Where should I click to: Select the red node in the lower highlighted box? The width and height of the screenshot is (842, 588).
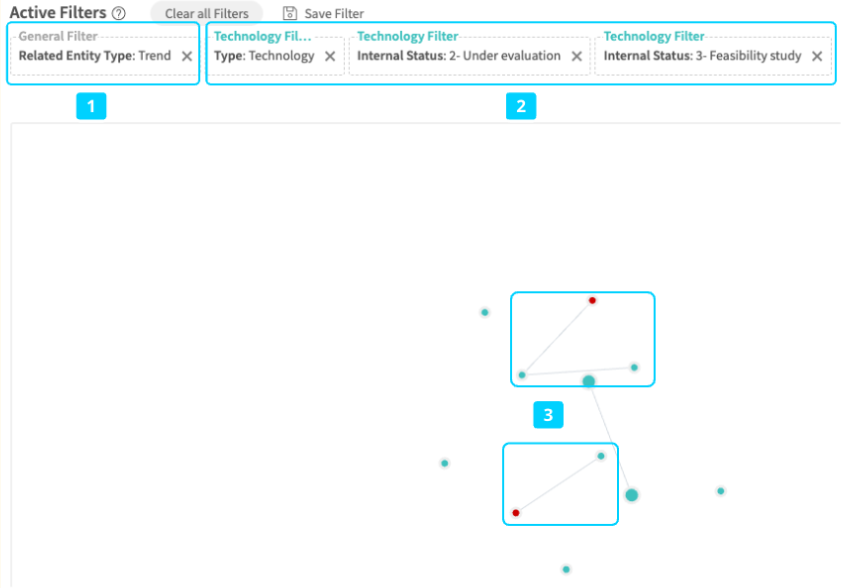[x=516, y=512]
